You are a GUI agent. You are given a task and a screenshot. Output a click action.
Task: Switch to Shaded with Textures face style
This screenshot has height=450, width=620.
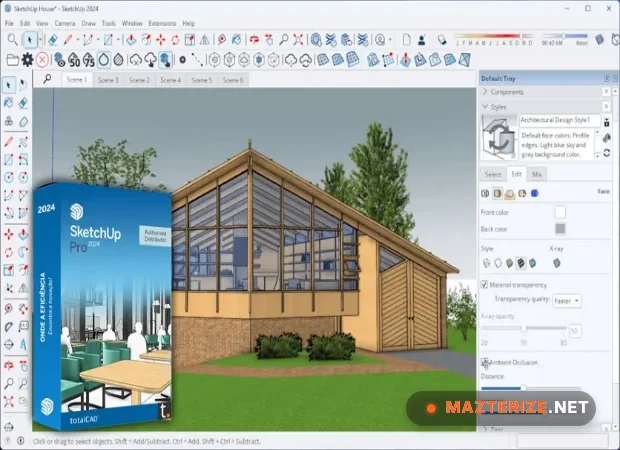coord(521,263)
